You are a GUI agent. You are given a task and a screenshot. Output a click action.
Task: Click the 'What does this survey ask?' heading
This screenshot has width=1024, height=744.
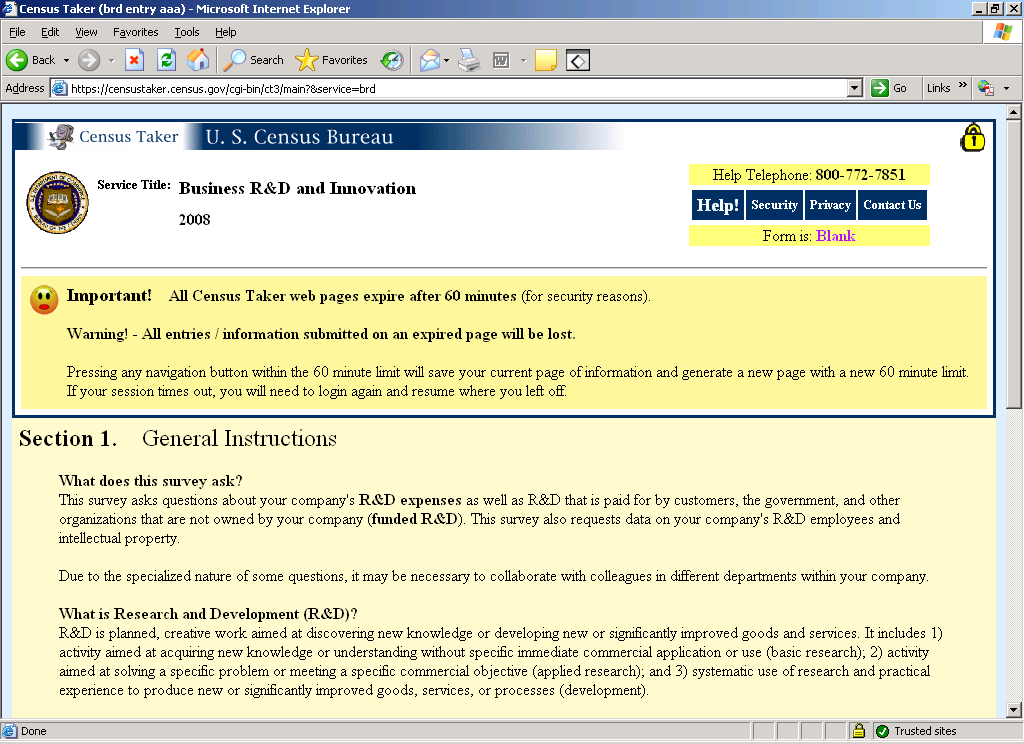click(151, 481)
